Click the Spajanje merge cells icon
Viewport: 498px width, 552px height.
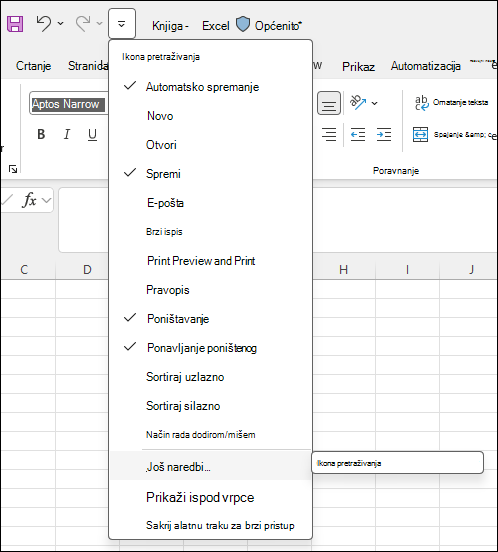420,134
